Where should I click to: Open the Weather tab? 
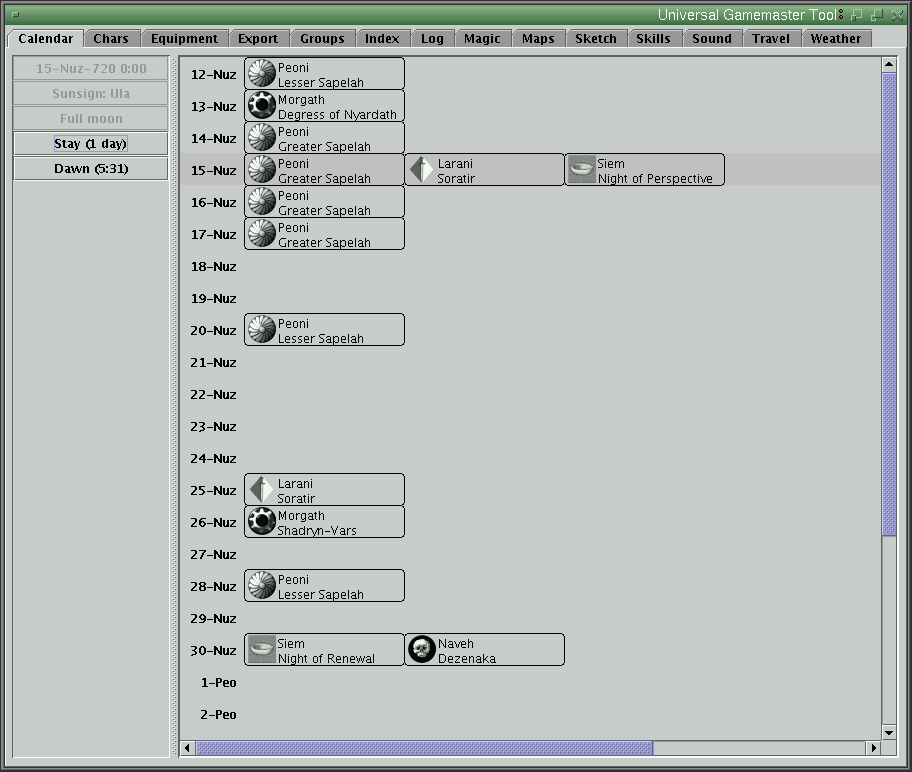pyautogui.click(x=836, y=38)
